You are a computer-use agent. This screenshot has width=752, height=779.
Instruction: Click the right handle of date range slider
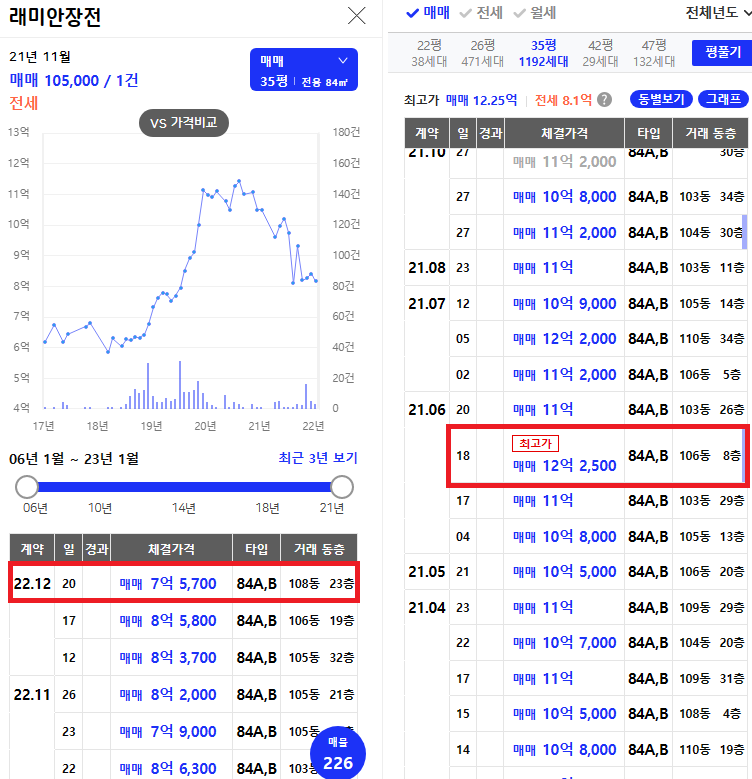pos(342,487)
